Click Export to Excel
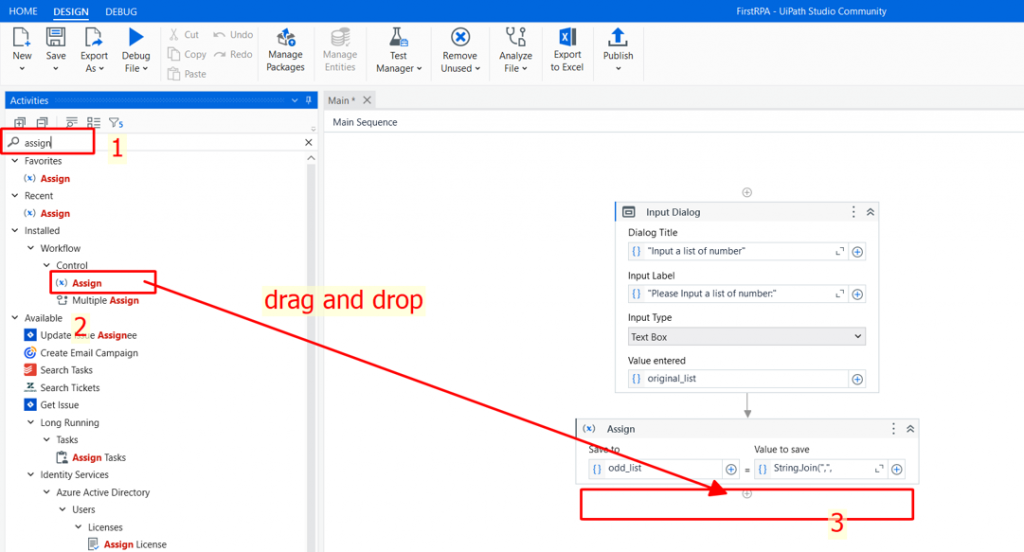This screenshot has width=1024, height=552. tap(567, 49)
